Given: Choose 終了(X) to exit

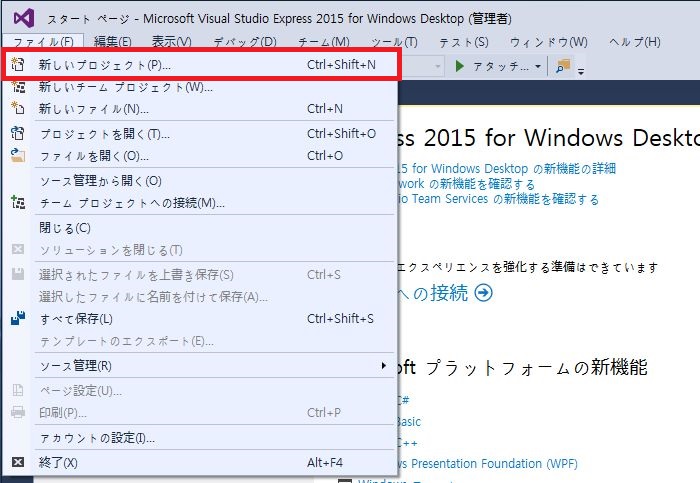Looking at the screenshot, I should (x=200, y=462).
